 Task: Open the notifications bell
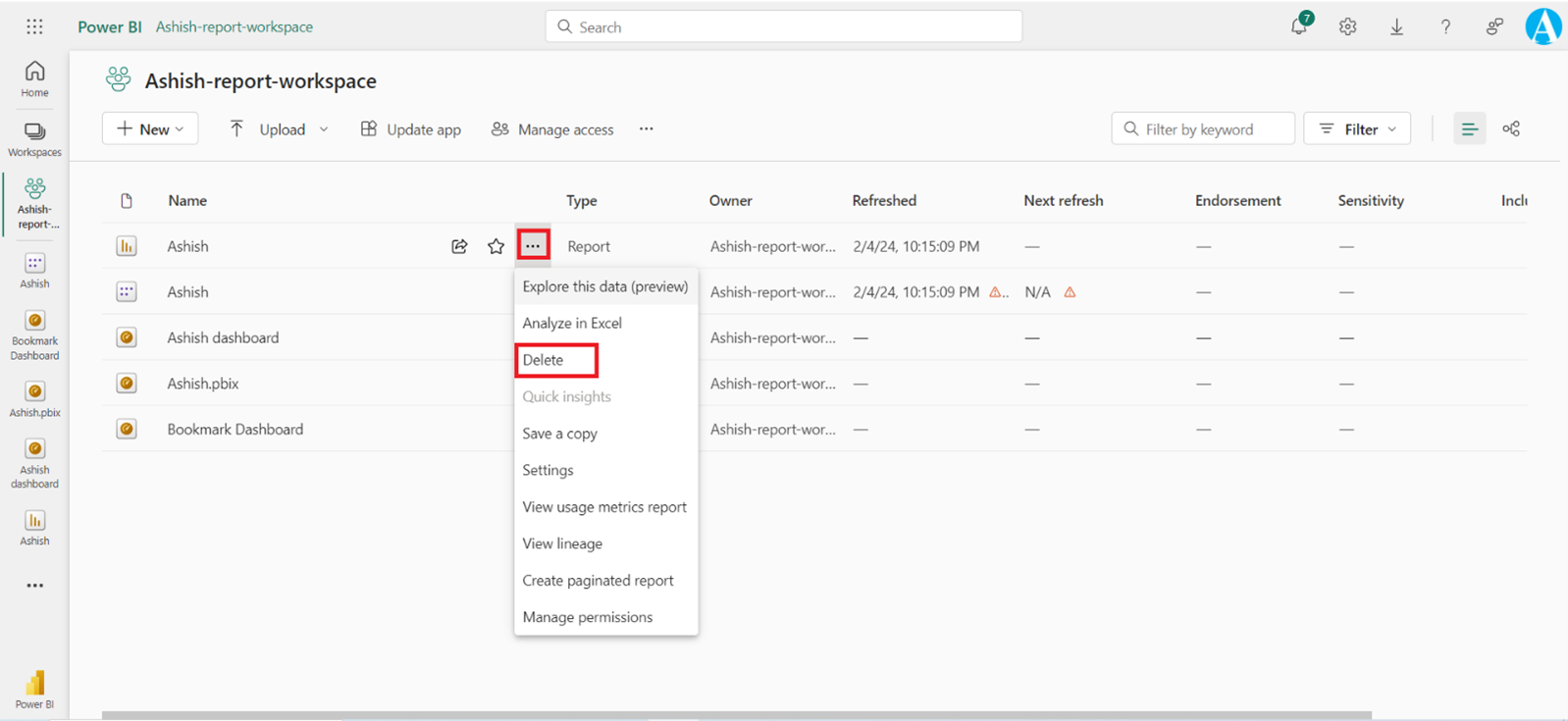(1299, 26)
